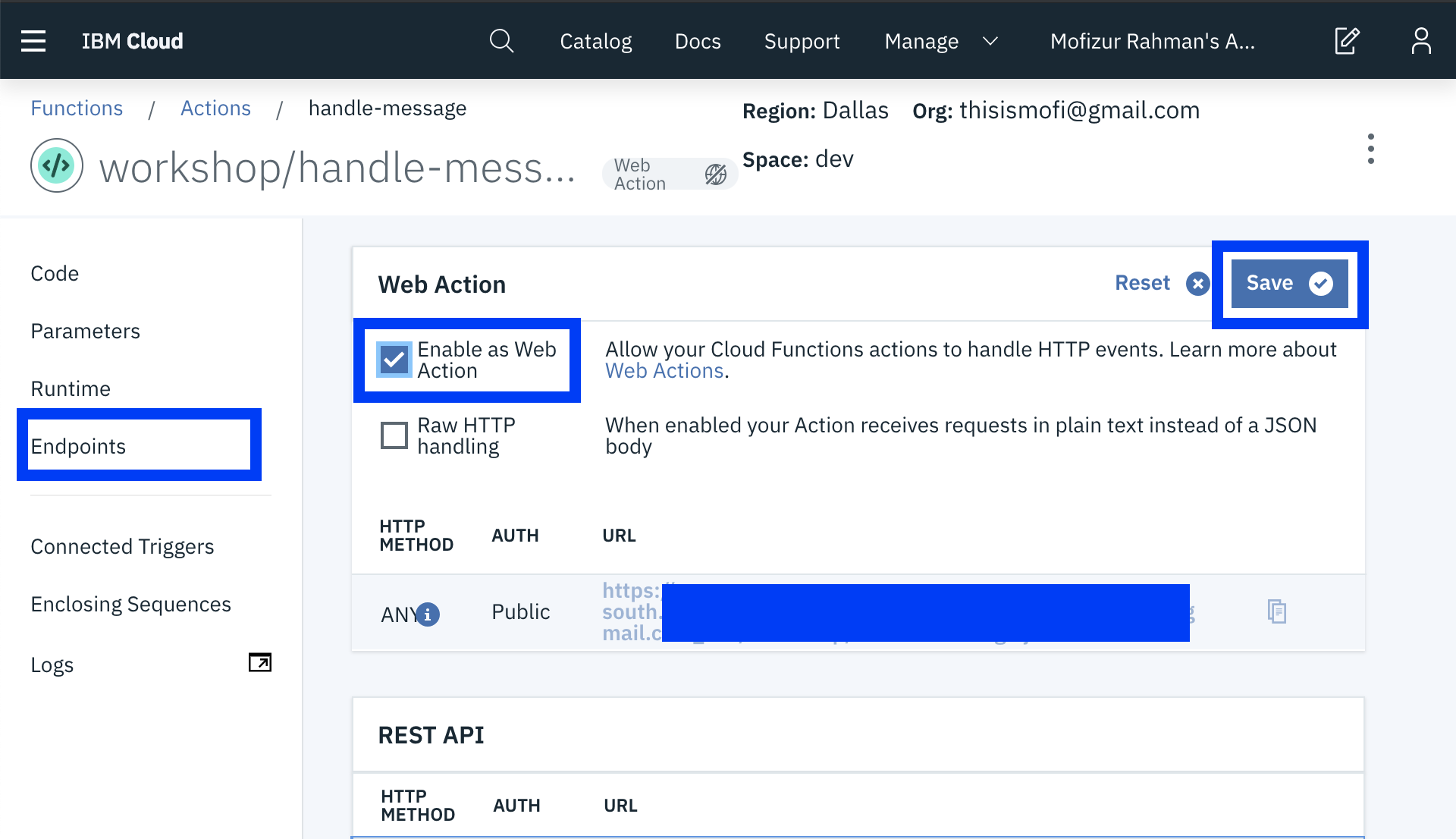This screenshot has height=839, width=1456.
Task: Click the Save button
Action: pyautogui.click(x=1290, y=284)
